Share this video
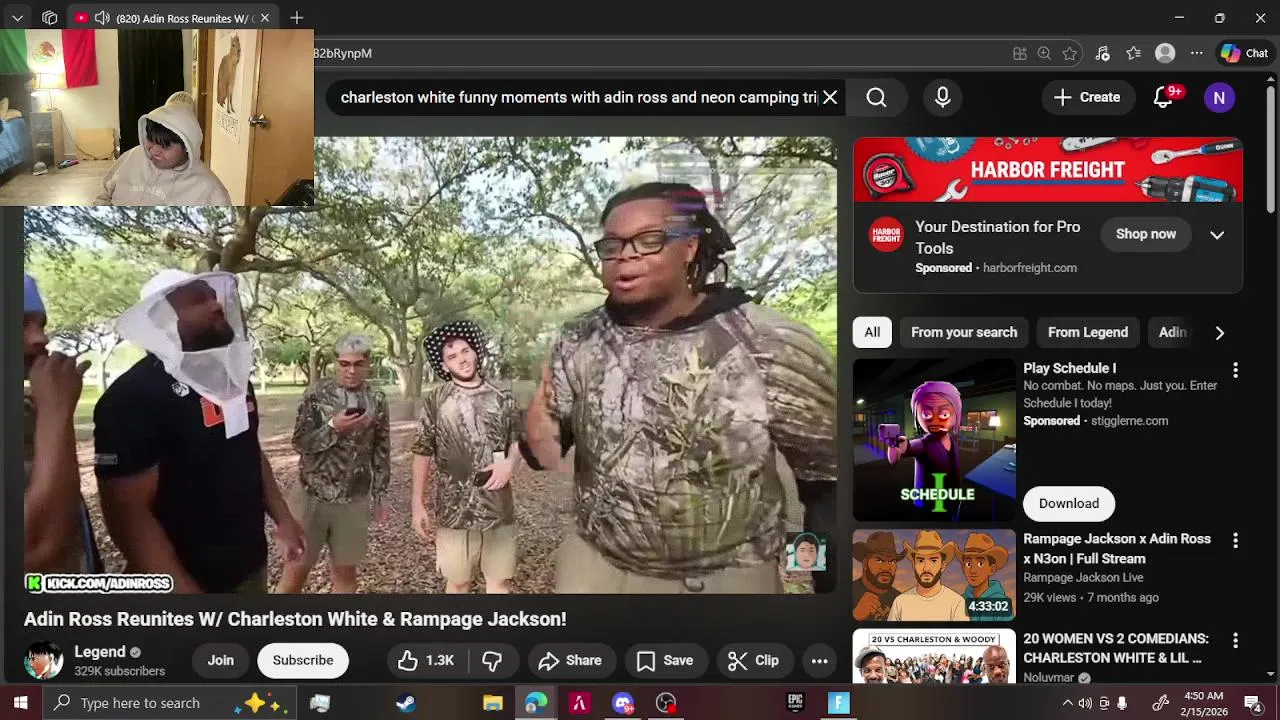 click(x=569, y=660)
